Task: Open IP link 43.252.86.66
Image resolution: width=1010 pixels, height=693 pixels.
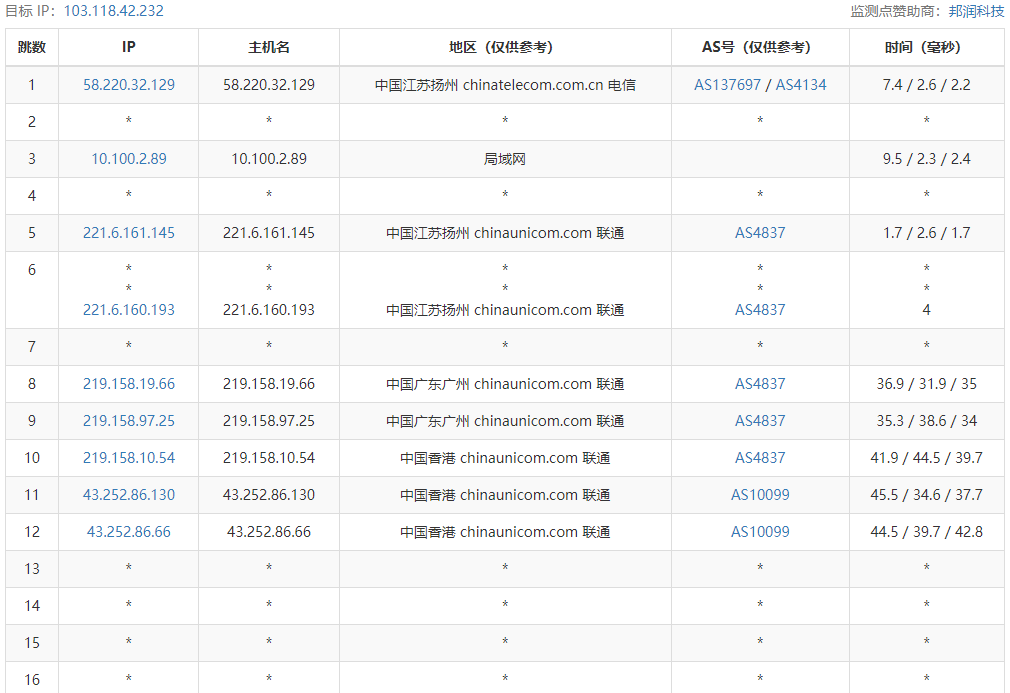Action: [129, 532]
